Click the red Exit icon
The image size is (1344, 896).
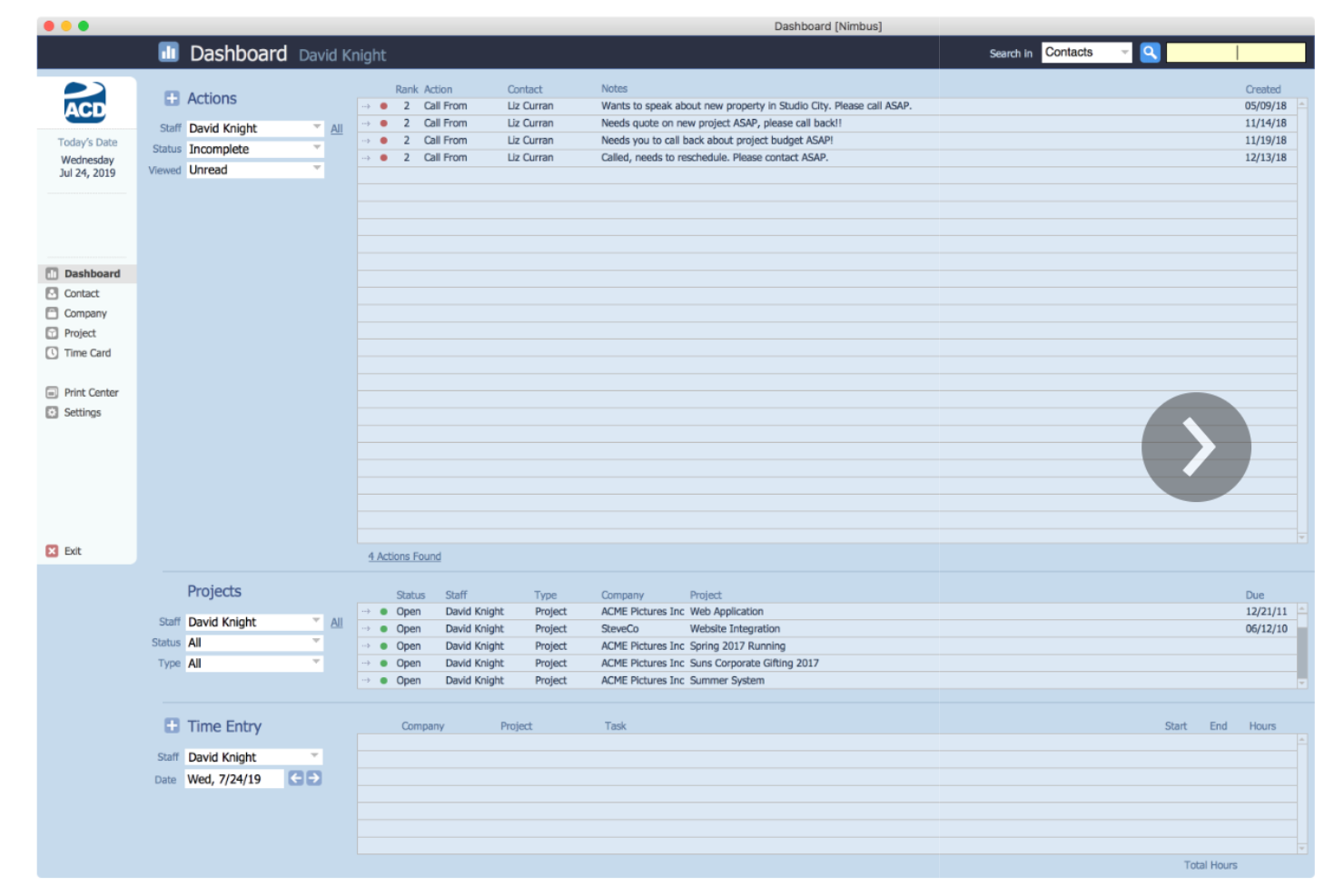click(x=52, y=550)
